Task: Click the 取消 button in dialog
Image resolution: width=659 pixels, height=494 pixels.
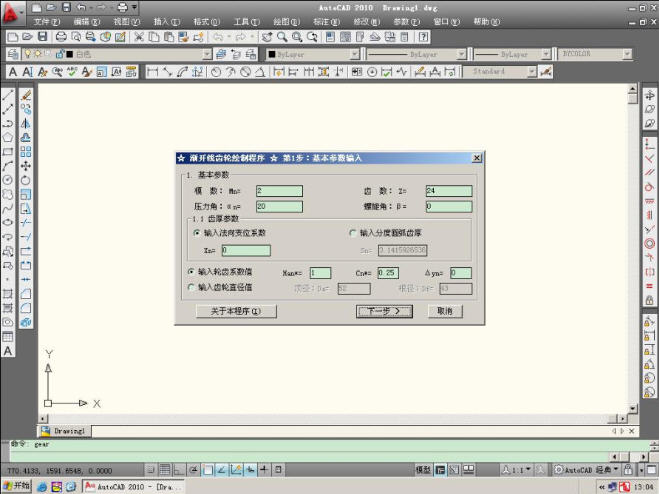Action: coord(445,311)
